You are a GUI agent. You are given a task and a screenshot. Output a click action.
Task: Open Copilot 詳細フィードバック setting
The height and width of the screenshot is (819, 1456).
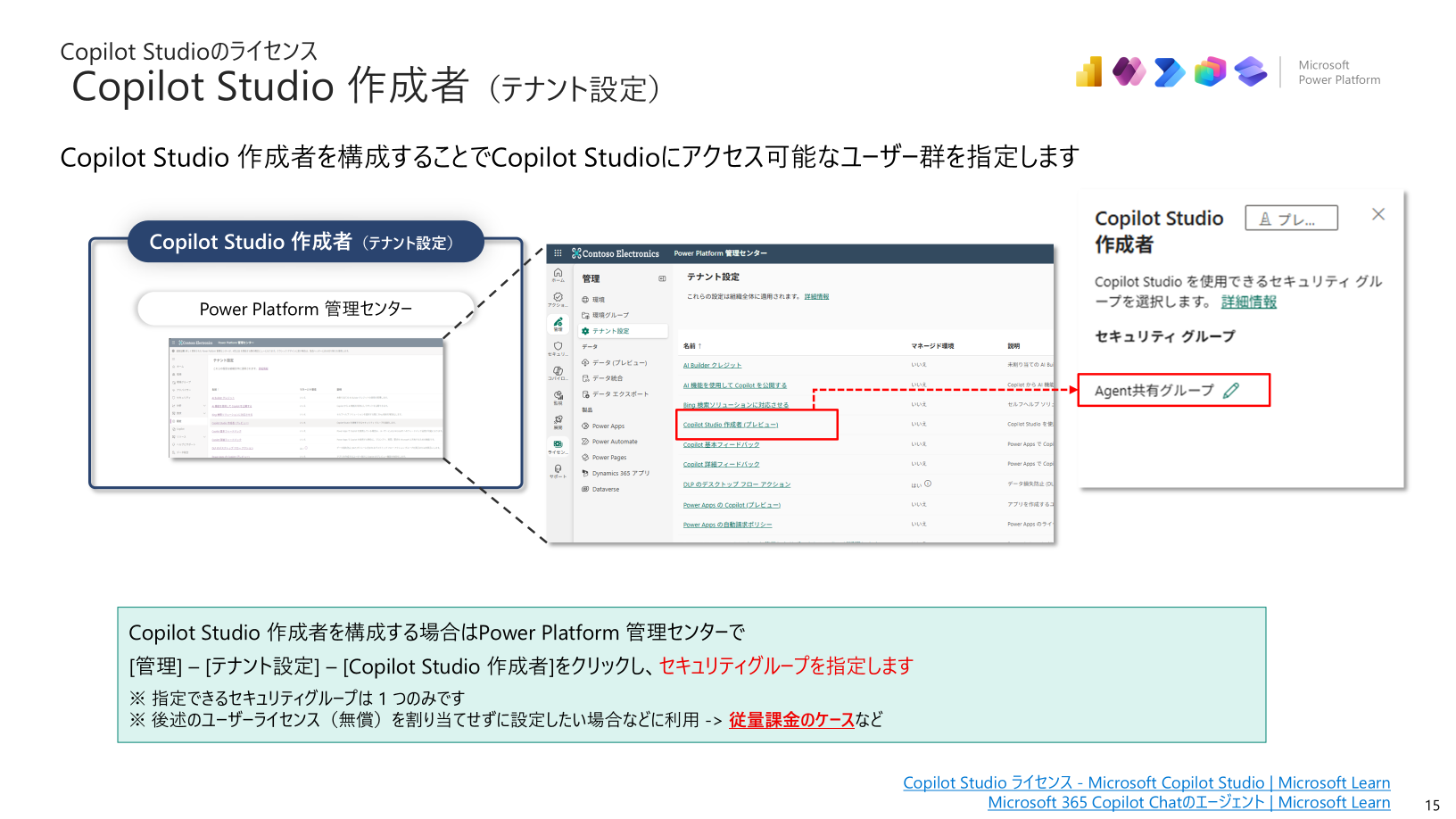(x=721, y=464)
